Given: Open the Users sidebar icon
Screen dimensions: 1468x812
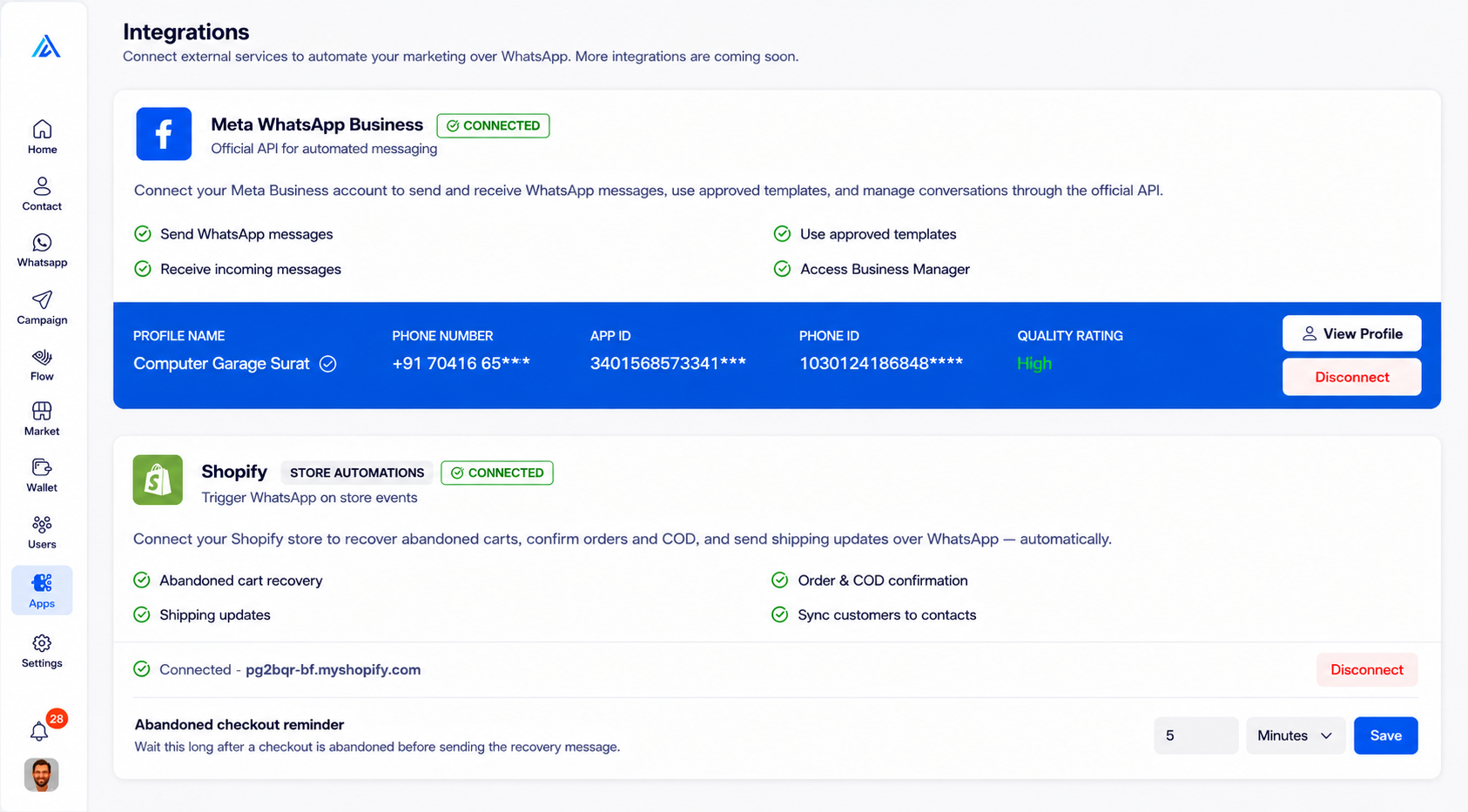Looking at the screenshot, I should click(x=42, y=524).
